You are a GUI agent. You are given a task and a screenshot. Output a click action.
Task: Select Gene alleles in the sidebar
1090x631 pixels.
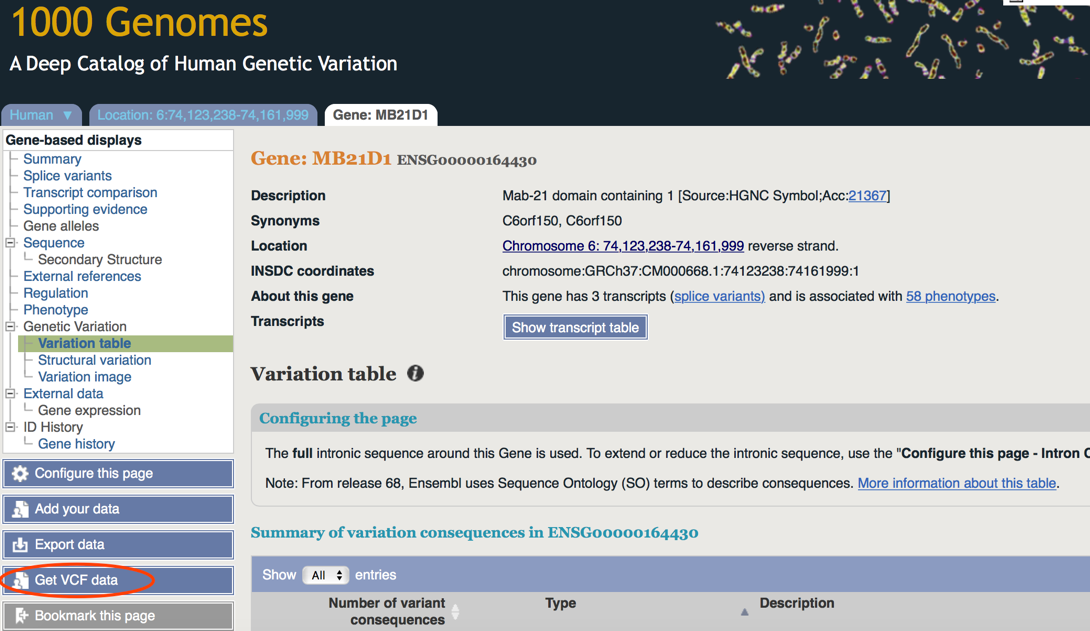tap(61, 226)
